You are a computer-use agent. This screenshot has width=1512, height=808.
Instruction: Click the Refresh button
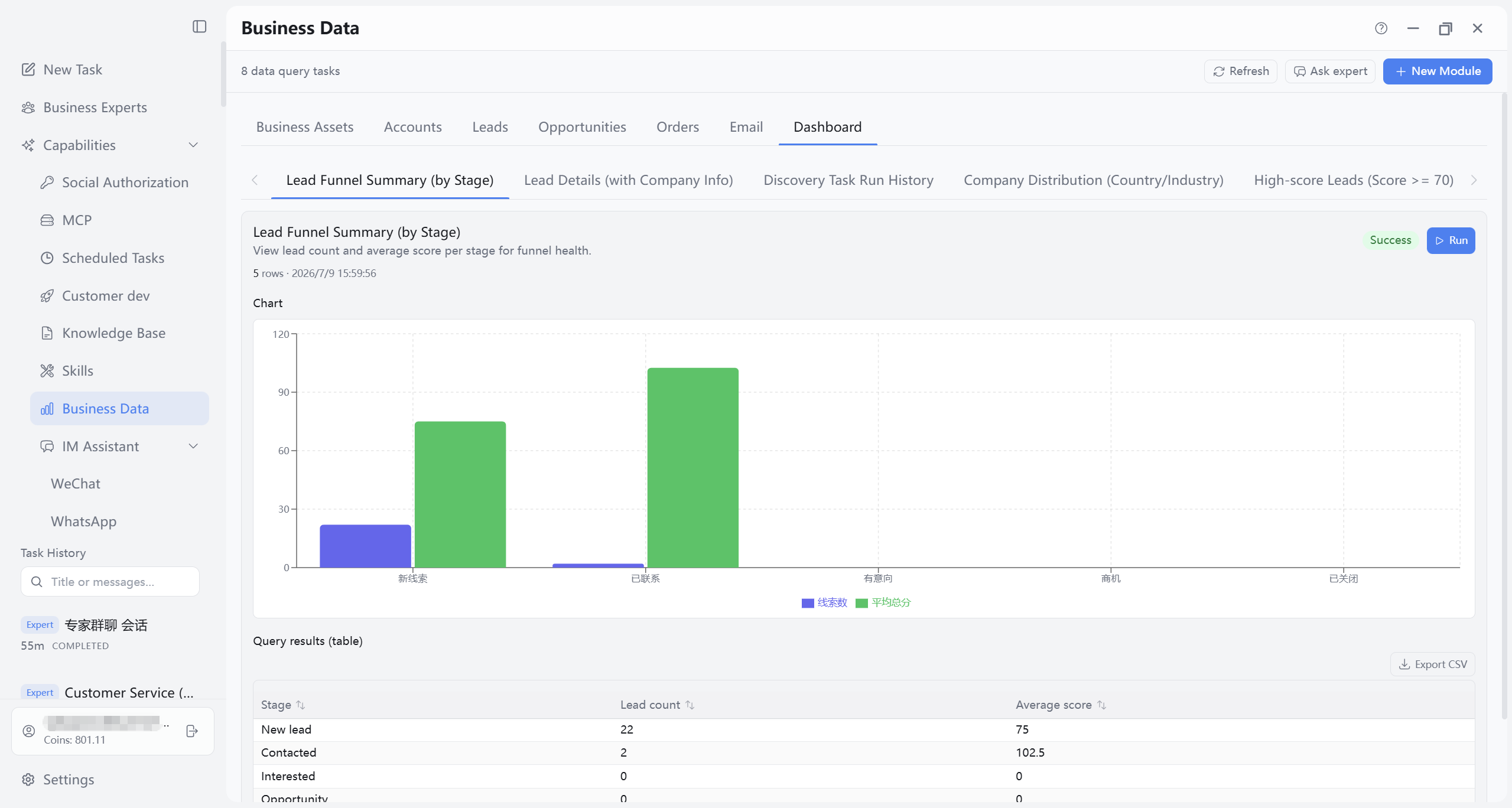tap(1241, 71)
